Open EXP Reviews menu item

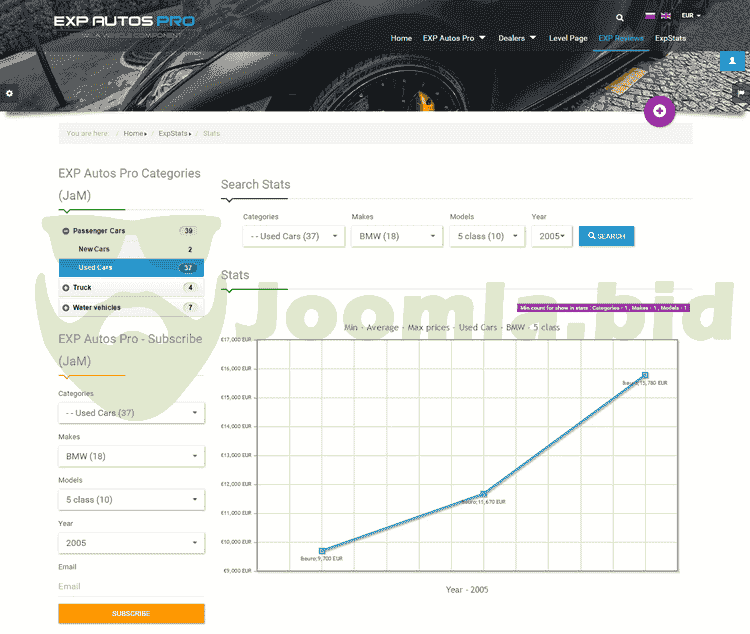[x=621, y=38]
